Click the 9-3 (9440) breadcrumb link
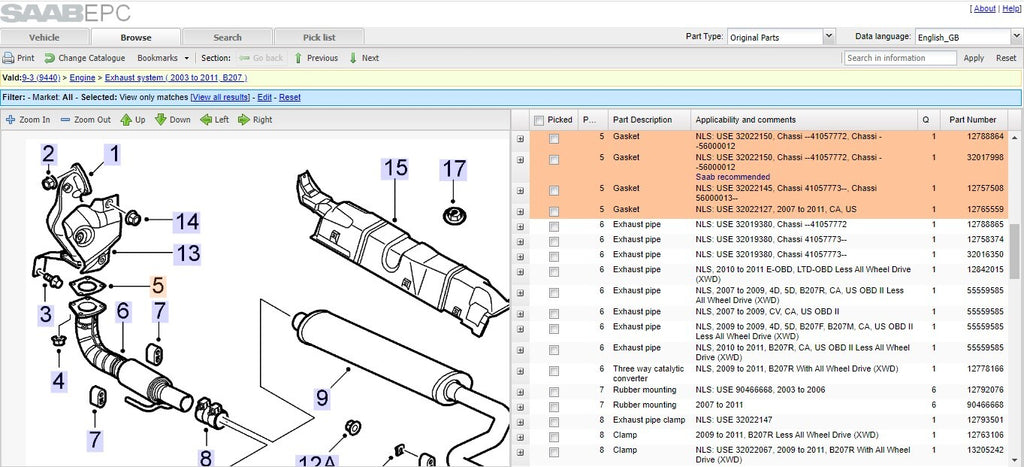This screenshot has height=467, width=1024. click(41, 78)
